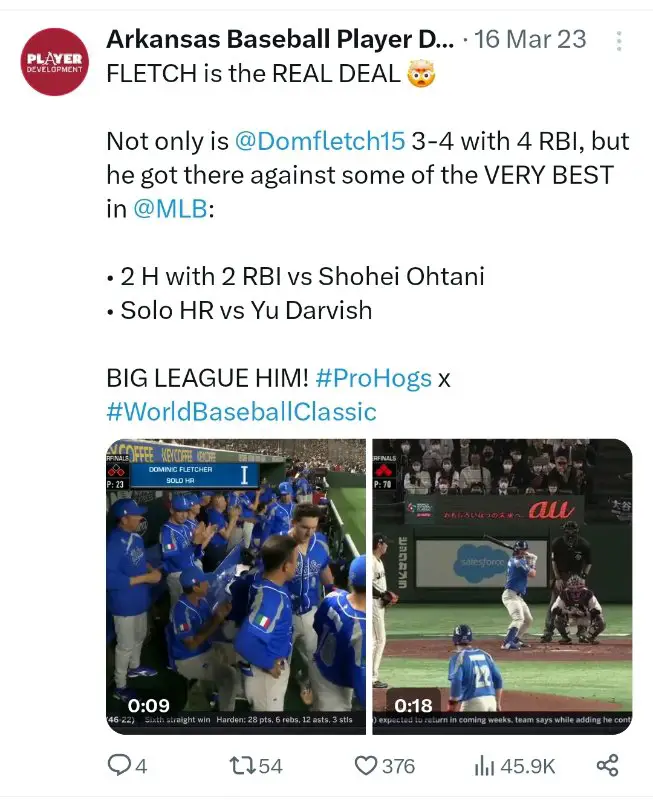Like the tweet with the heart icon
This screenshot has width=653, height=800.
point(366,766)
